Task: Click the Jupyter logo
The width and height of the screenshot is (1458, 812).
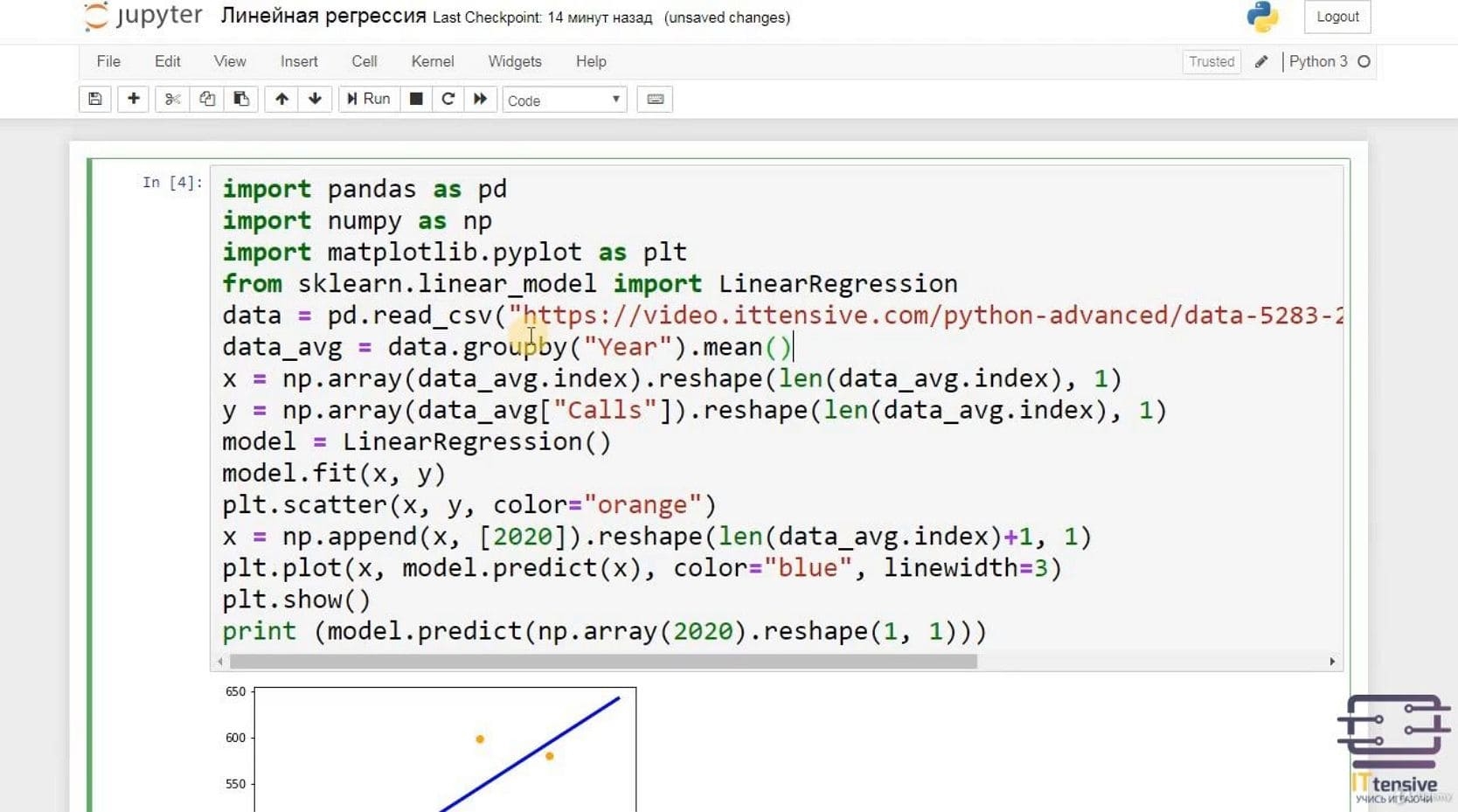Action: click(x=143, y=17)
